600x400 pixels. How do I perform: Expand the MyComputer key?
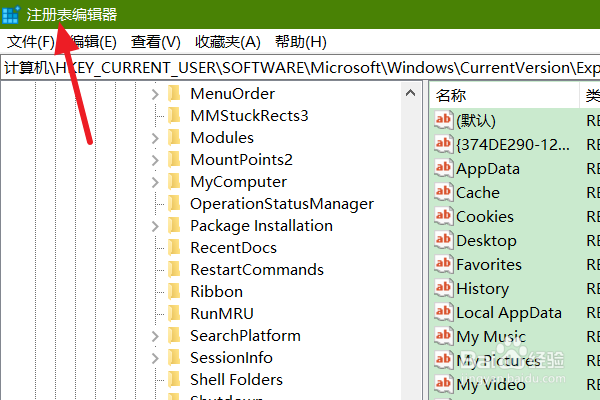click(x=155, y=182)
